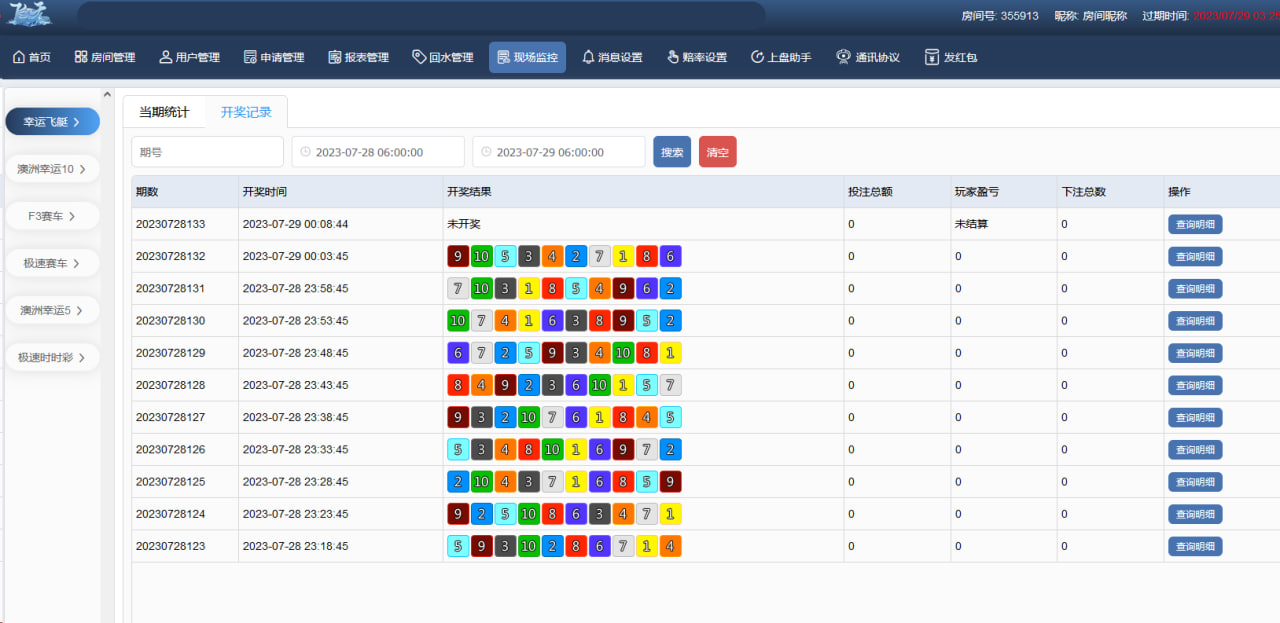
Task: Open the end date picker 2023-07-29 06:00:00
Action: coord(559,152)
